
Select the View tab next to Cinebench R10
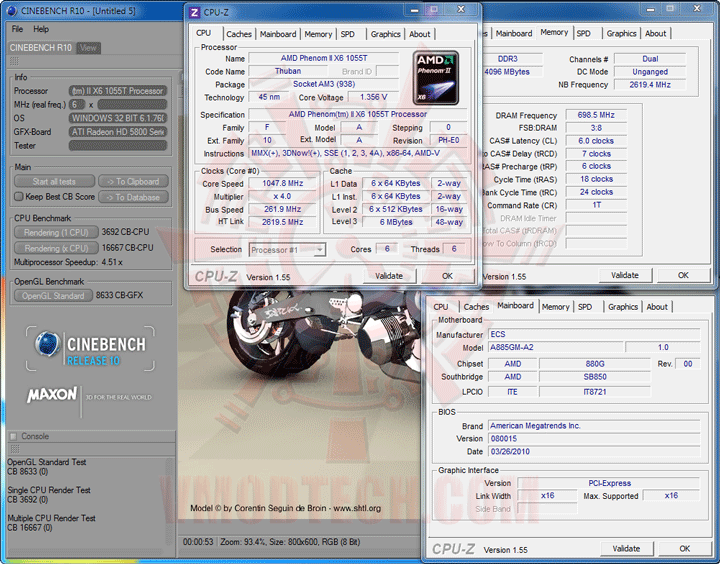(x=88, y=47)
